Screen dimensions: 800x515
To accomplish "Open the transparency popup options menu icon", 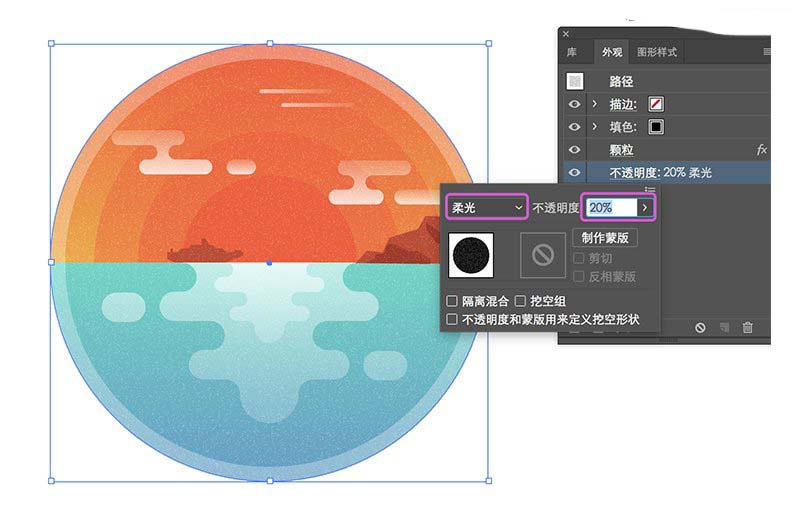I will [649, 189].
